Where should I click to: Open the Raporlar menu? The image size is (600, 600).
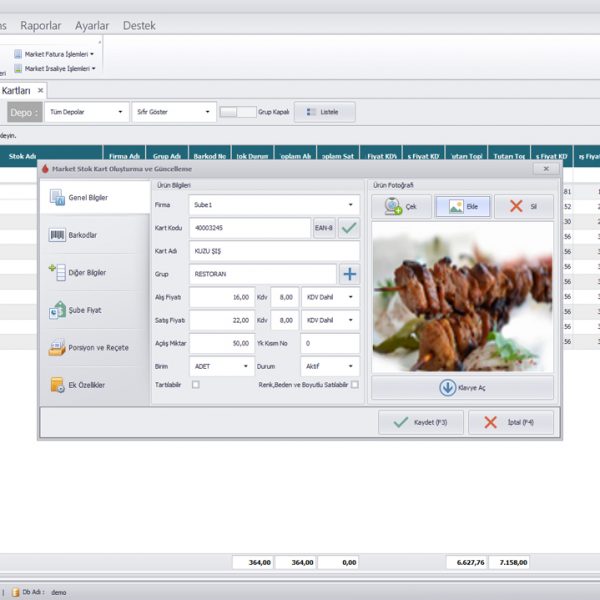point(41,26)
